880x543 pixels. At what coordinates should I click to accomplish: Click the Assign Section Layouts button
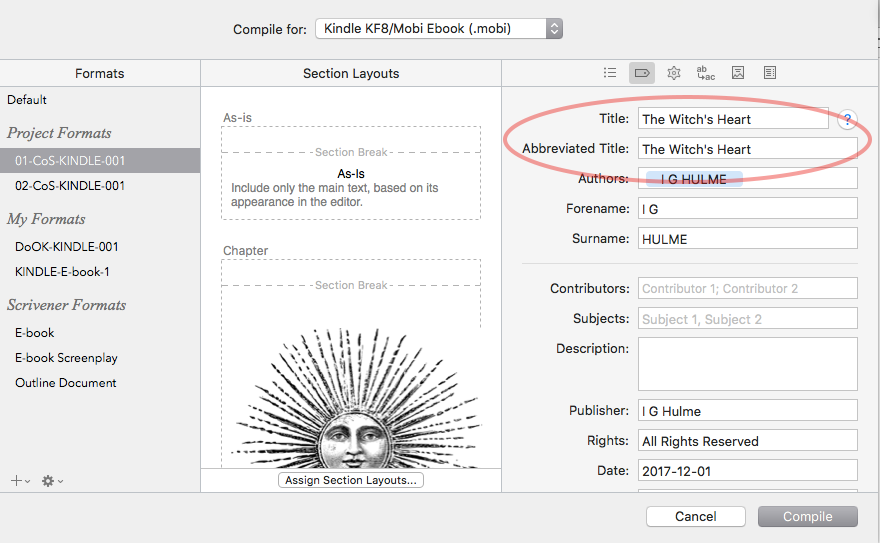(351, 480)
